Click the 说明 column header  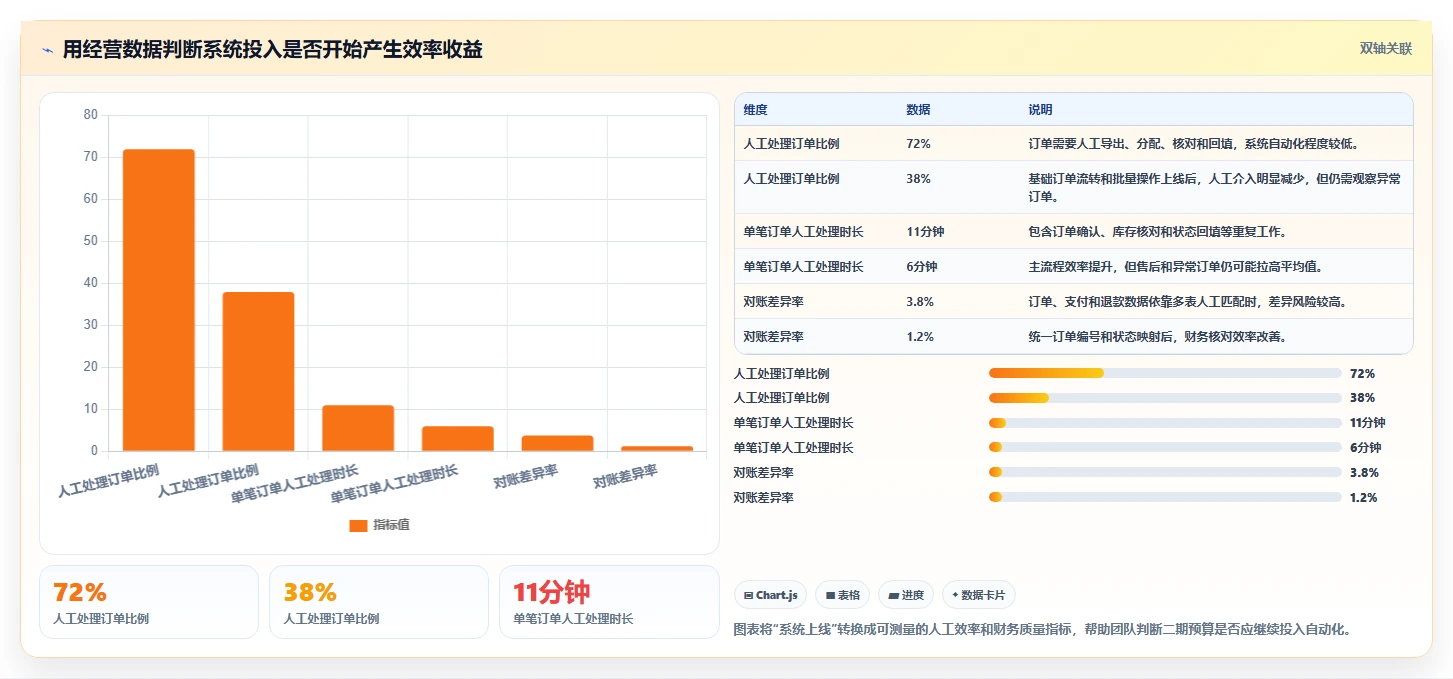tap(1040, 110)
